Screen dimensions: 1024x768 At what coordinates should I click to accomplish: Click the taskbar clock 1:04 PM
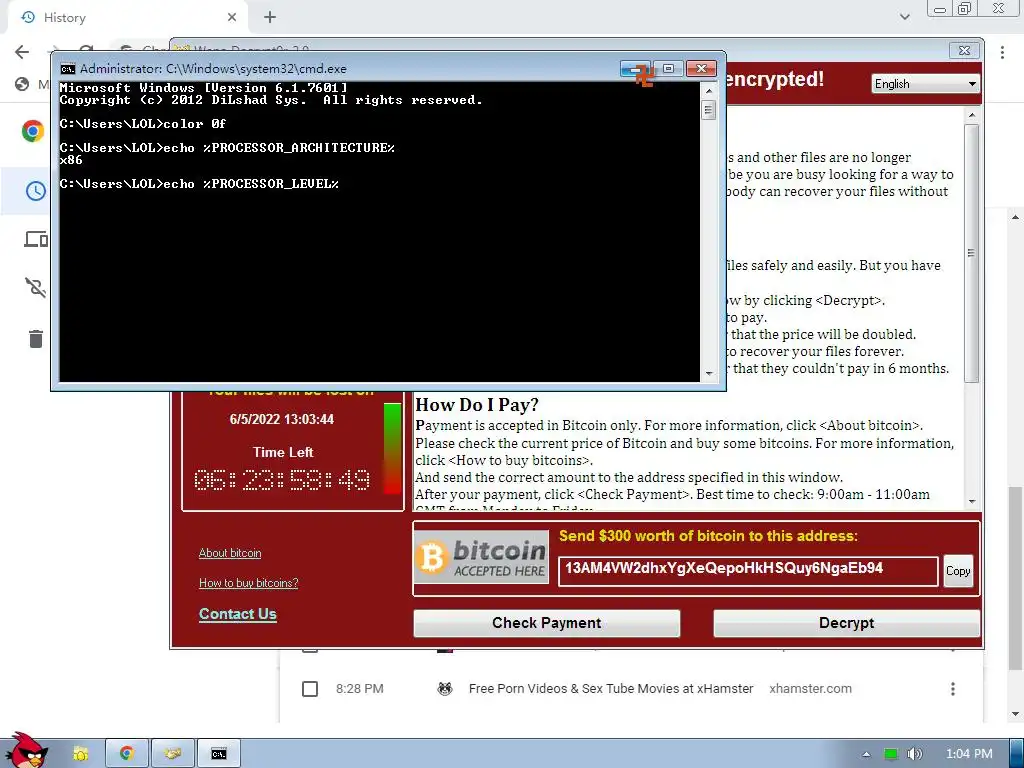pyautogui.click(x=969, y=754)
